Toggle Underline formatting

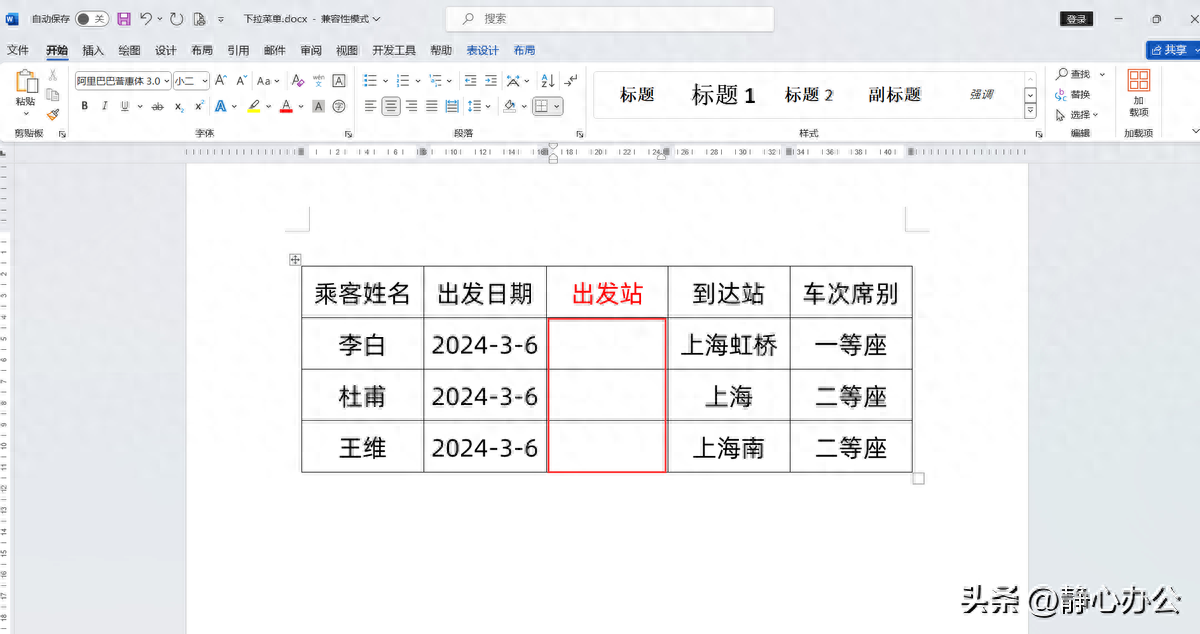click(x=125, y=106)
